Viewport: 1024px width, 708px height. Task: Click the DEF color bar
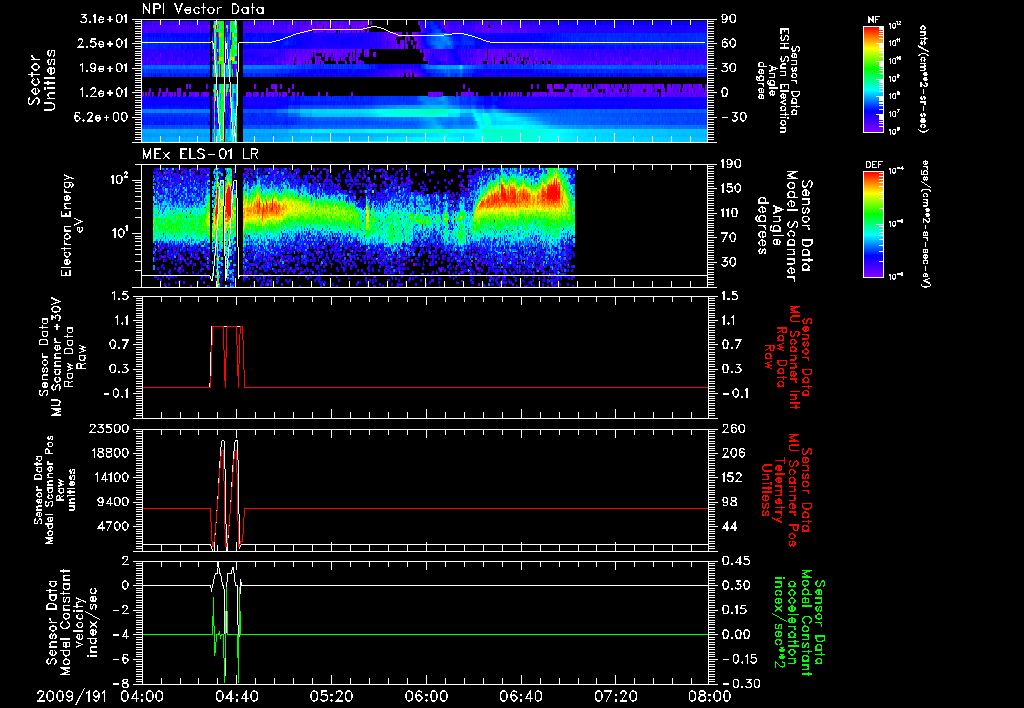(873, 224)
